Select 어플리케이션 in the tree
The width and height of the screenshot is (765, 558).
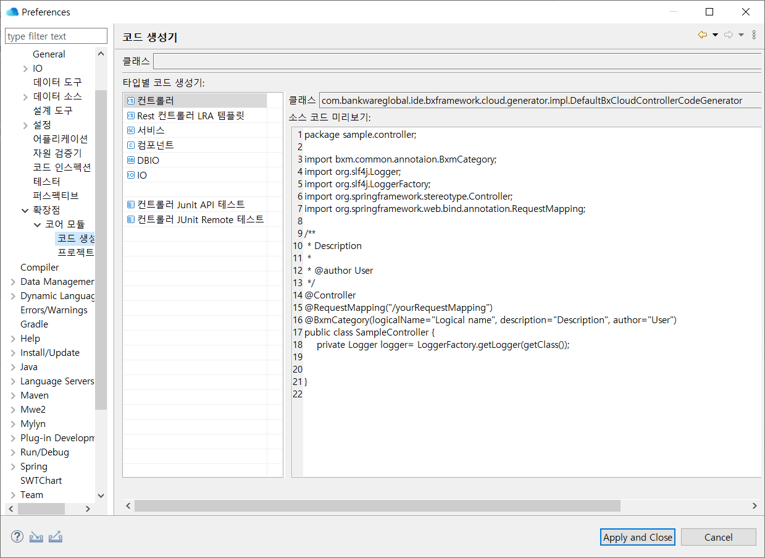[x=60, y=139]
